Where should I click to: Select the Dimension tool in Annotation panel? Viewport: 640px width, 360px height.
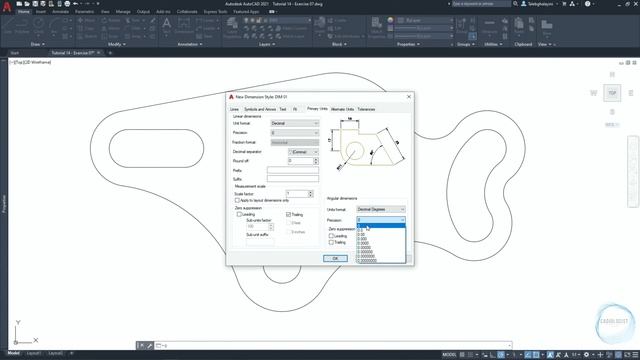[184, 25]
